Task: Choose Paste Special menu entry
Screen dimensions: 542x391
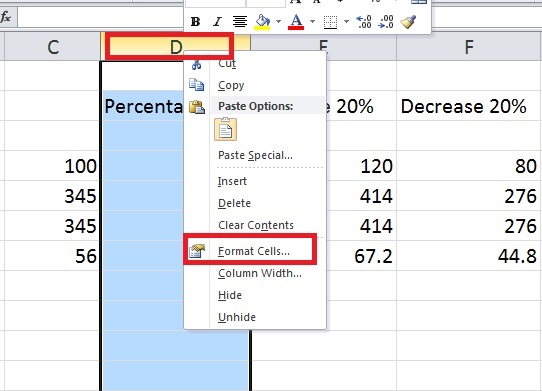Action: pos(255,155)
